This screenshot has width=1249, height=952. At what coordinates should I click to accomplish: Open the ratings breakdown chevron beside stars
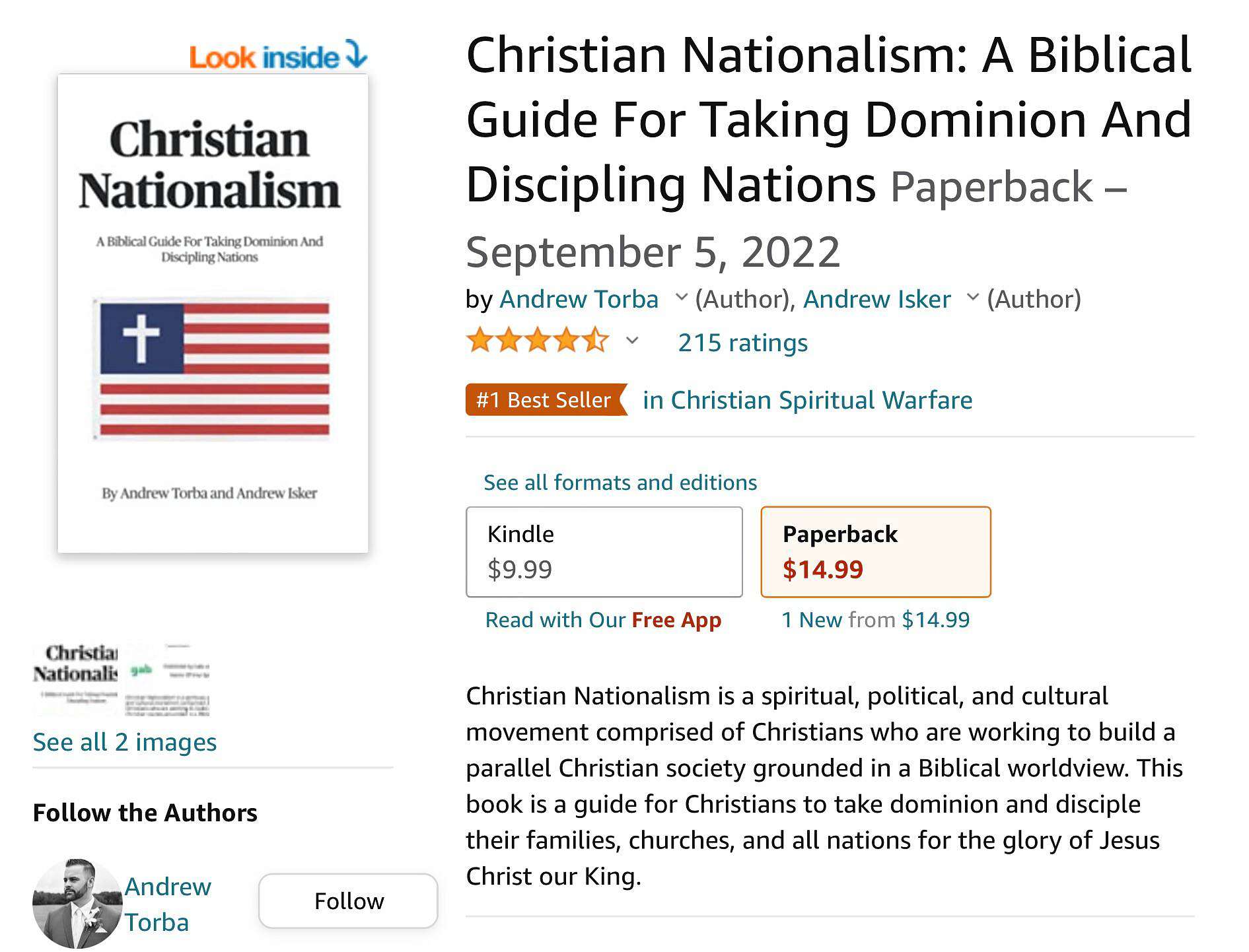pos(632,341)
